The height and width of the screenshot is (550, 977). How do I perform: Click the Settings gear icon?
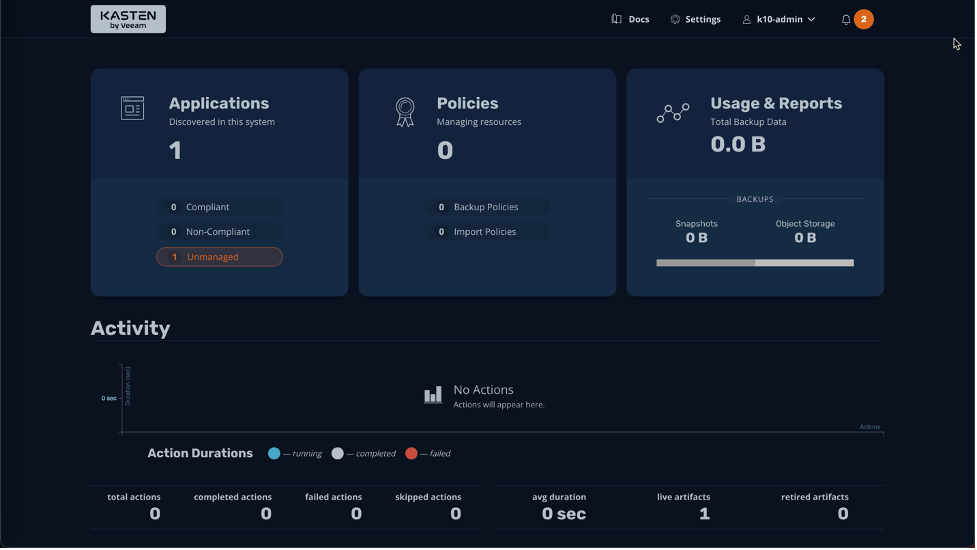[x=675, y=19]
